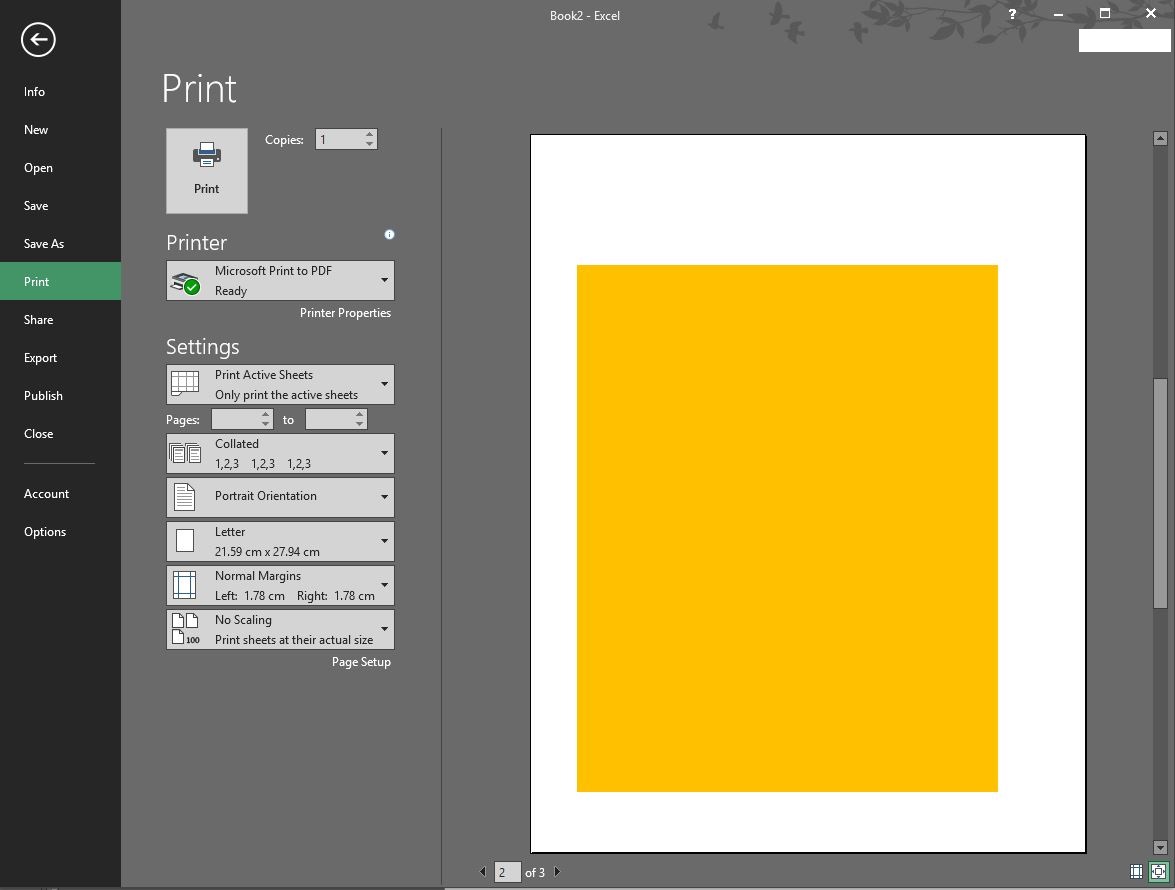Screen dimensions: 1175x890
Task: Click the printer icon Print button
Action: pos(207,171)
